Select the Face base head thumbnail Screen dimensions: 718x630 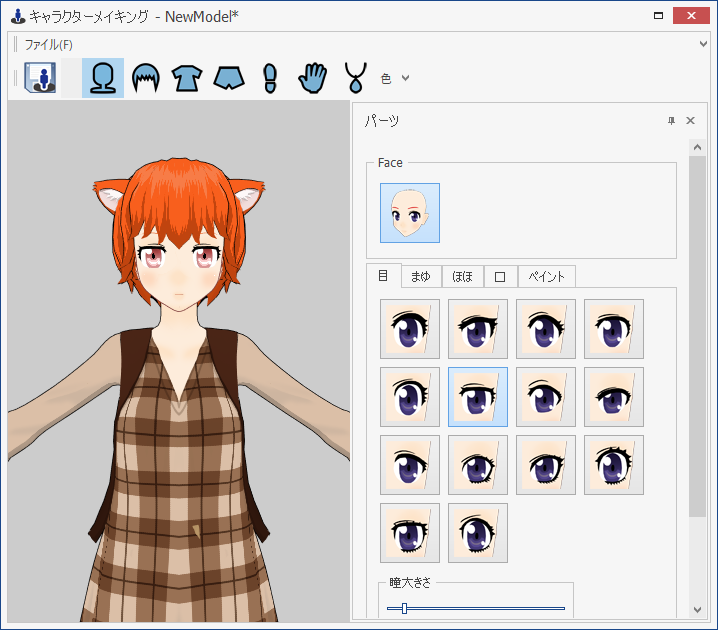click(x=409, y=213)
